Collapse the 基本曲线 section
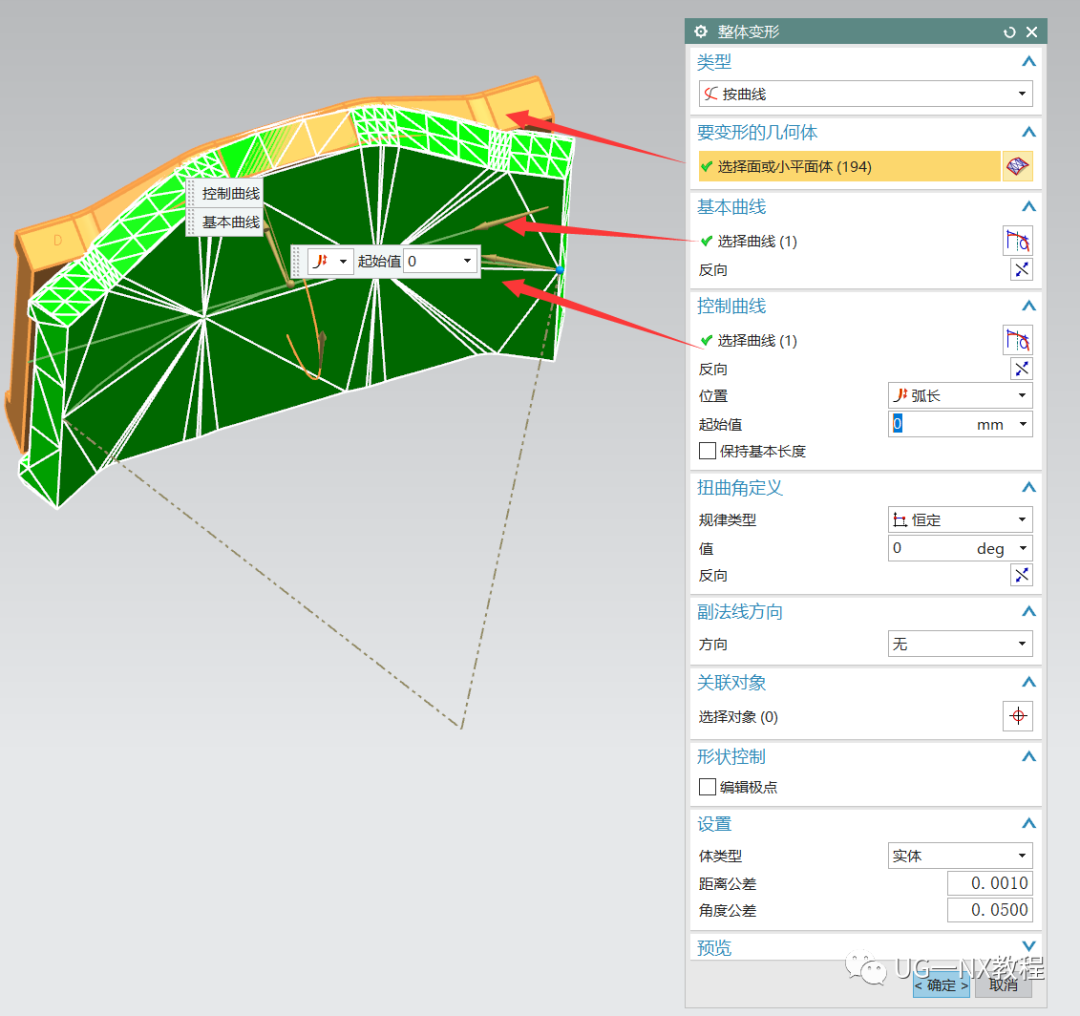1080x1016 pixels. [x=1028, y=207]
